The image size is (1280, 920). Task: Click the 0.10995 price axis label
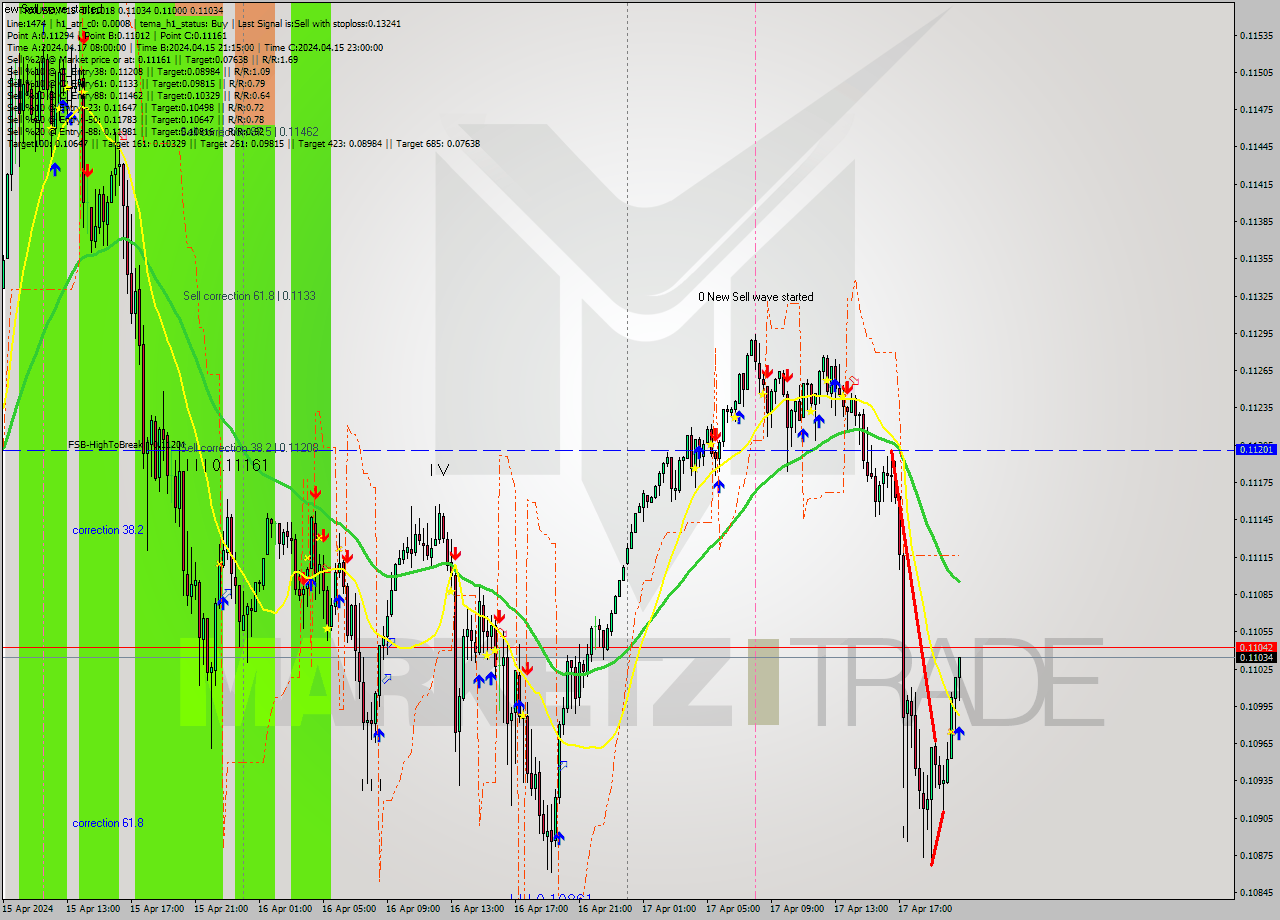(x=1257, y=706)
